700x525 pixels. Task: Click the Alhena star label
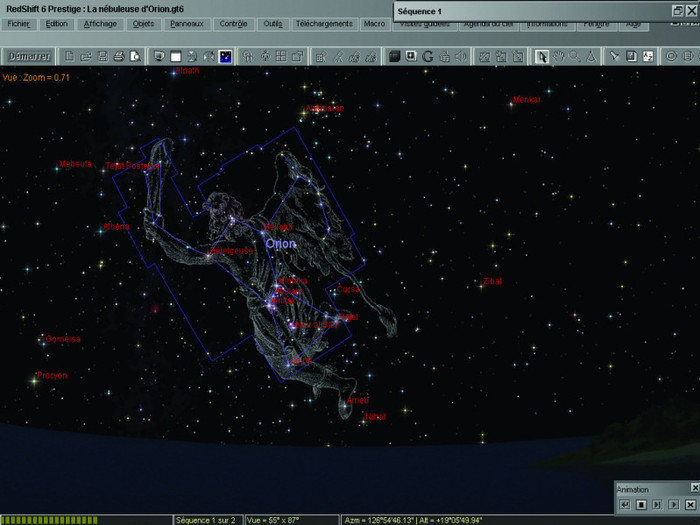(116, 226)
